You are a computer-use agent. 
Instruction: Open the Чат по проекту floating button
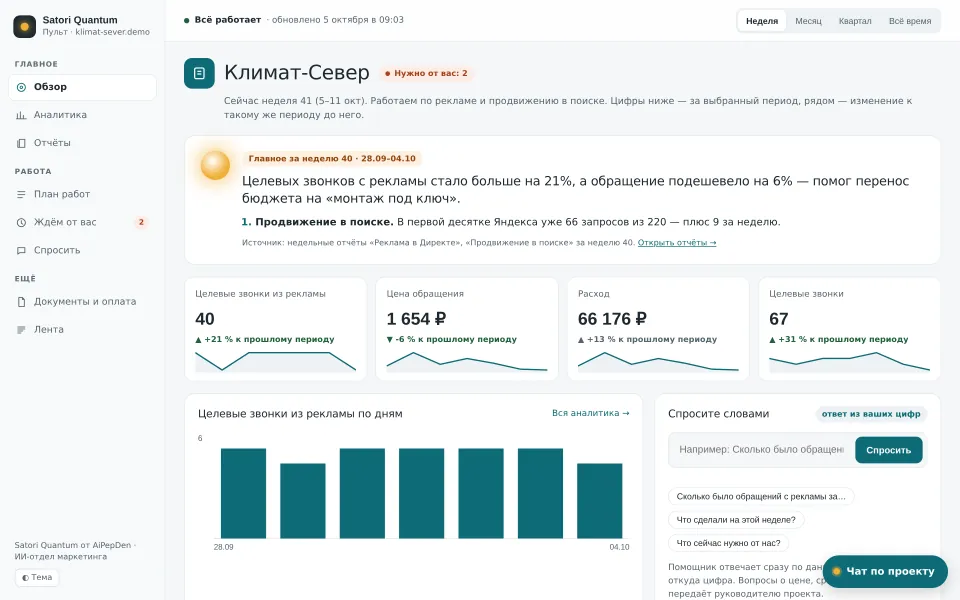tap(885, 571)
